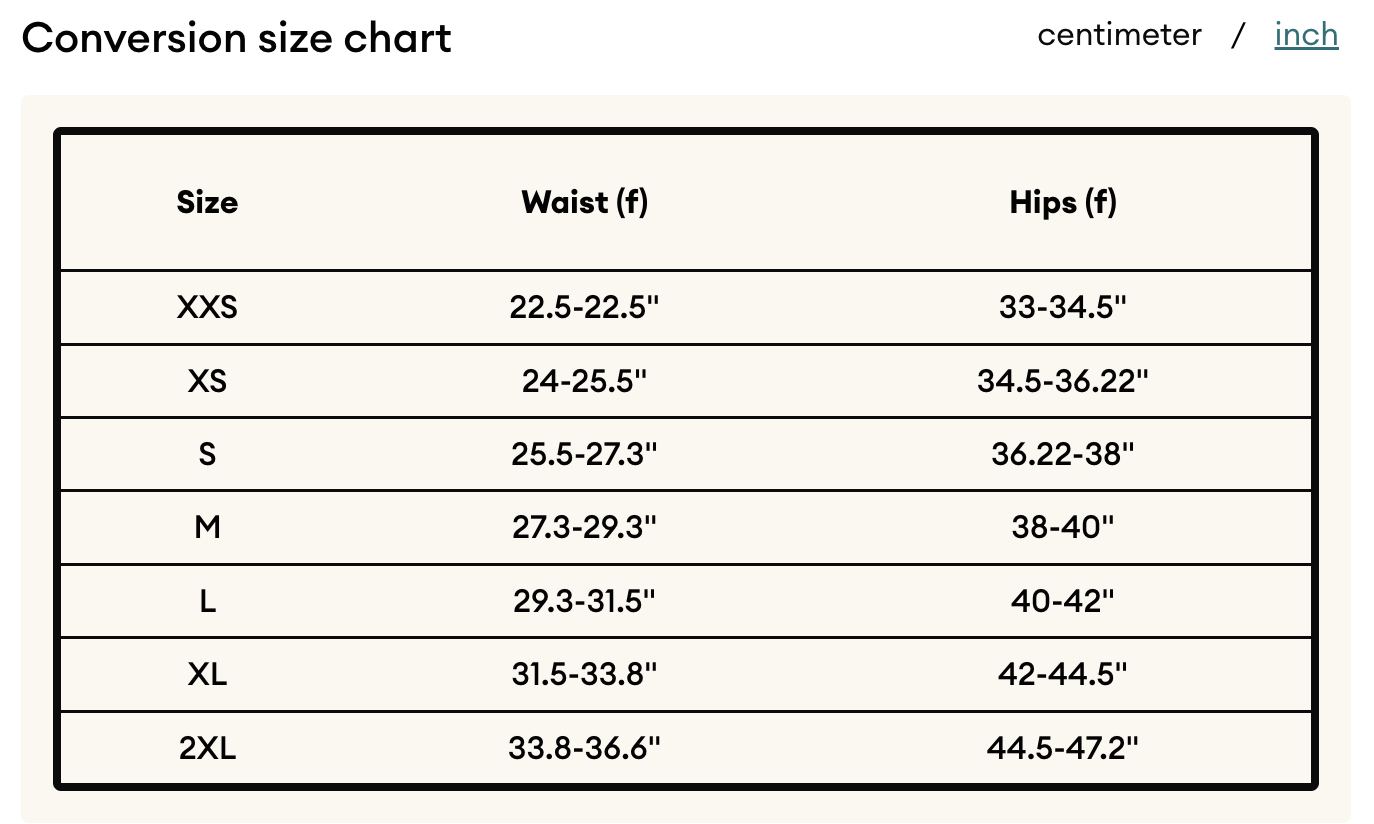Click waist value 31.5-33.8" for XL
Viewport: 1374px width, 824px height.
[585, 674]
